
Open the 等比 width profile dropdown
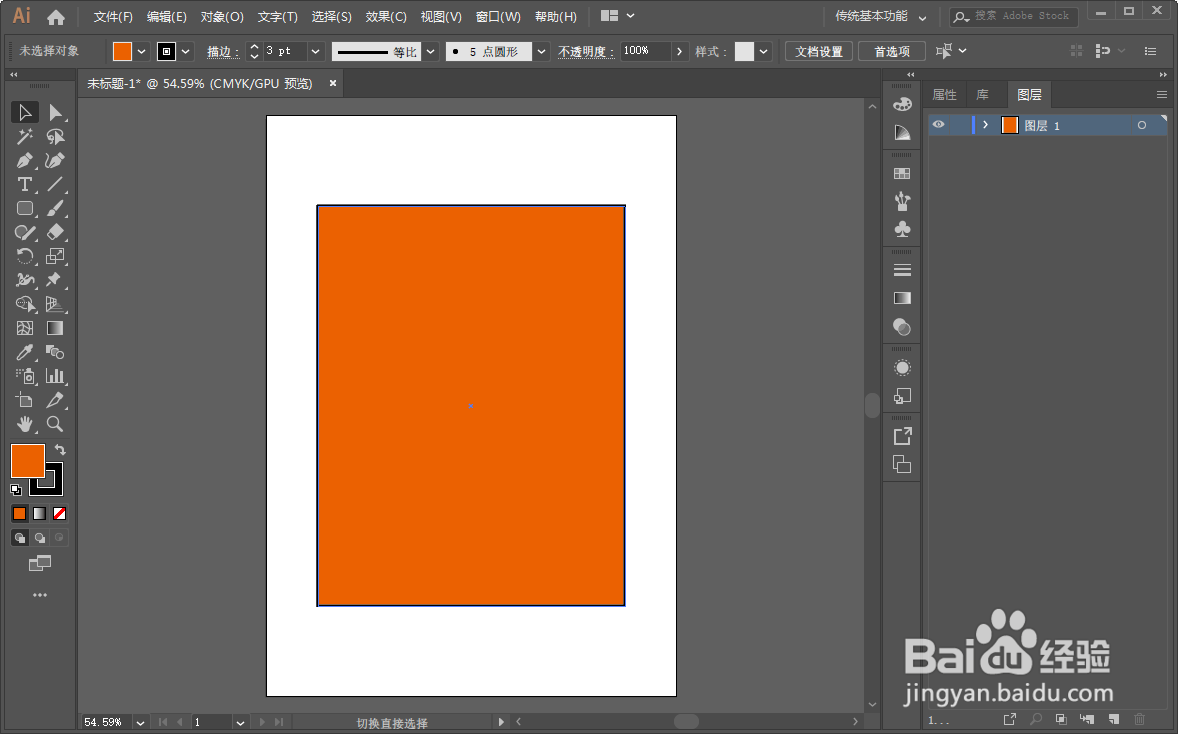(x=430, y=52)
